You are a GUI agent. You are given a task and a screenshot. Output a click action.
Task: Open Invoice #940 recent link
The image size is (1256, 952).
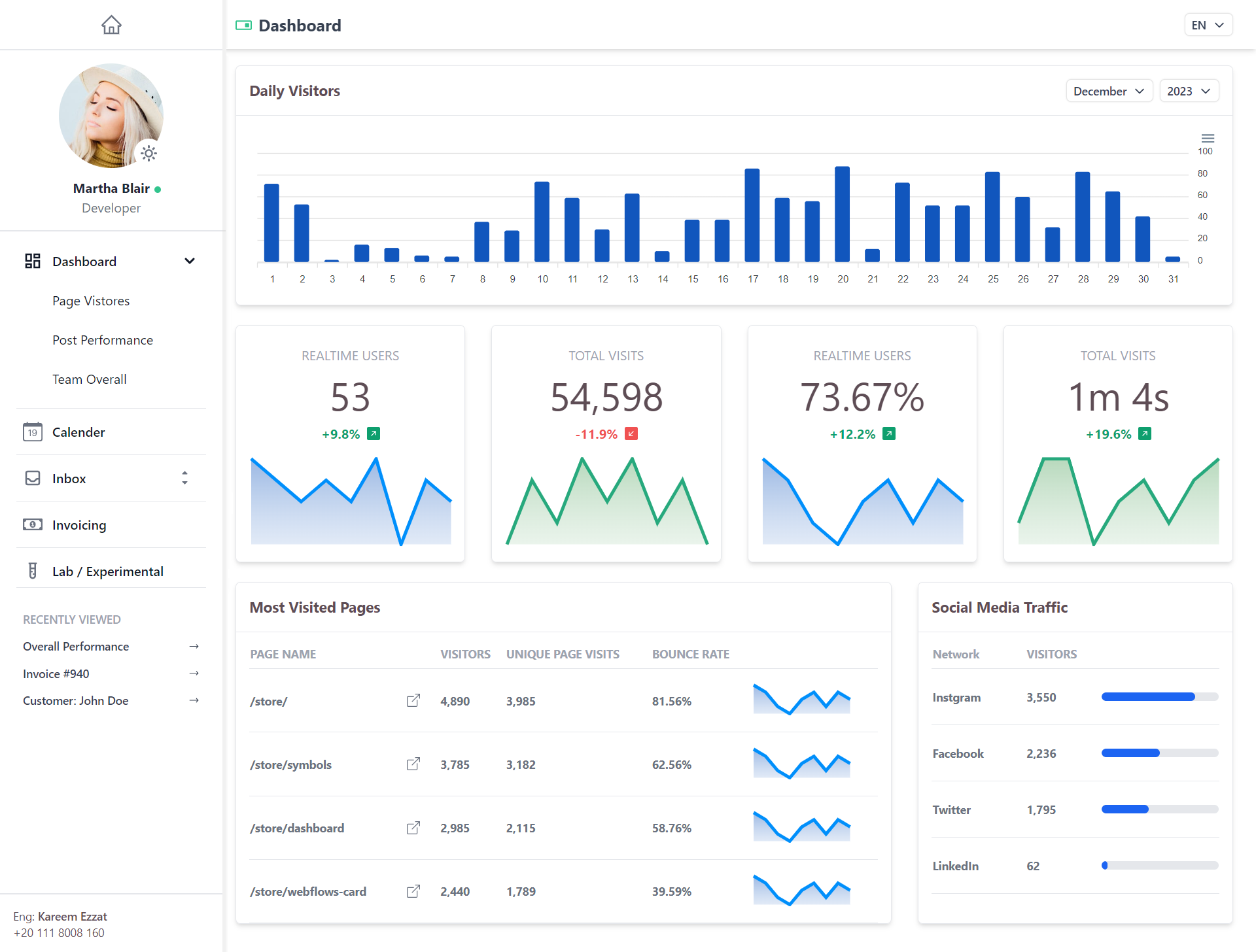click(x=56, y=673)
